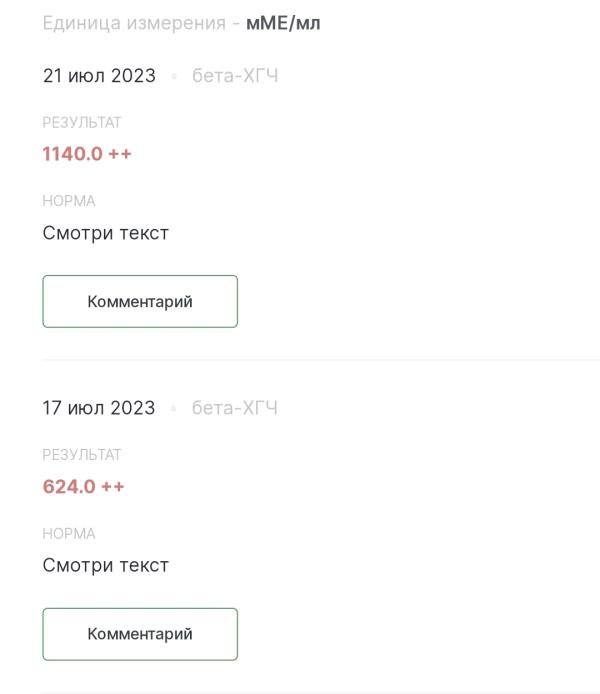Click Смотри текст under the 1140.0 result
This screenshot has height=694, width=600.
(106, 233)
